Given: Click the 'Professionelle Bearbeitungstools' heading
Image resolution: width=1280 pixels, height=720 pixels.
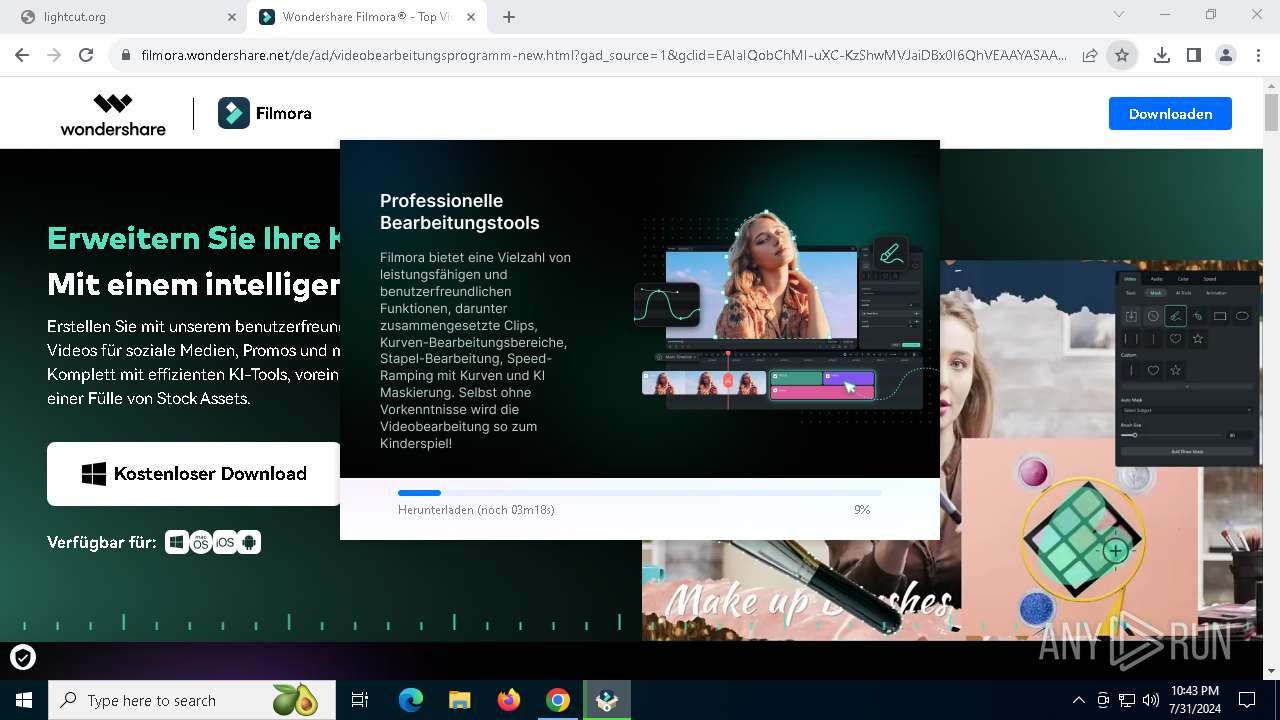Looking at the screenshot, I should tap(459, 212).
